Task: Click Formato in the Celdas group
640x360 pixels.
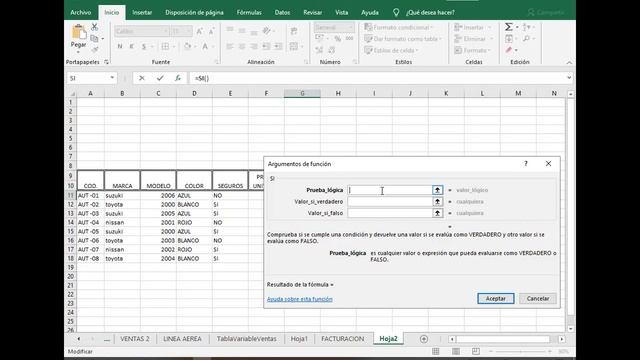Action: pos(472,50)
